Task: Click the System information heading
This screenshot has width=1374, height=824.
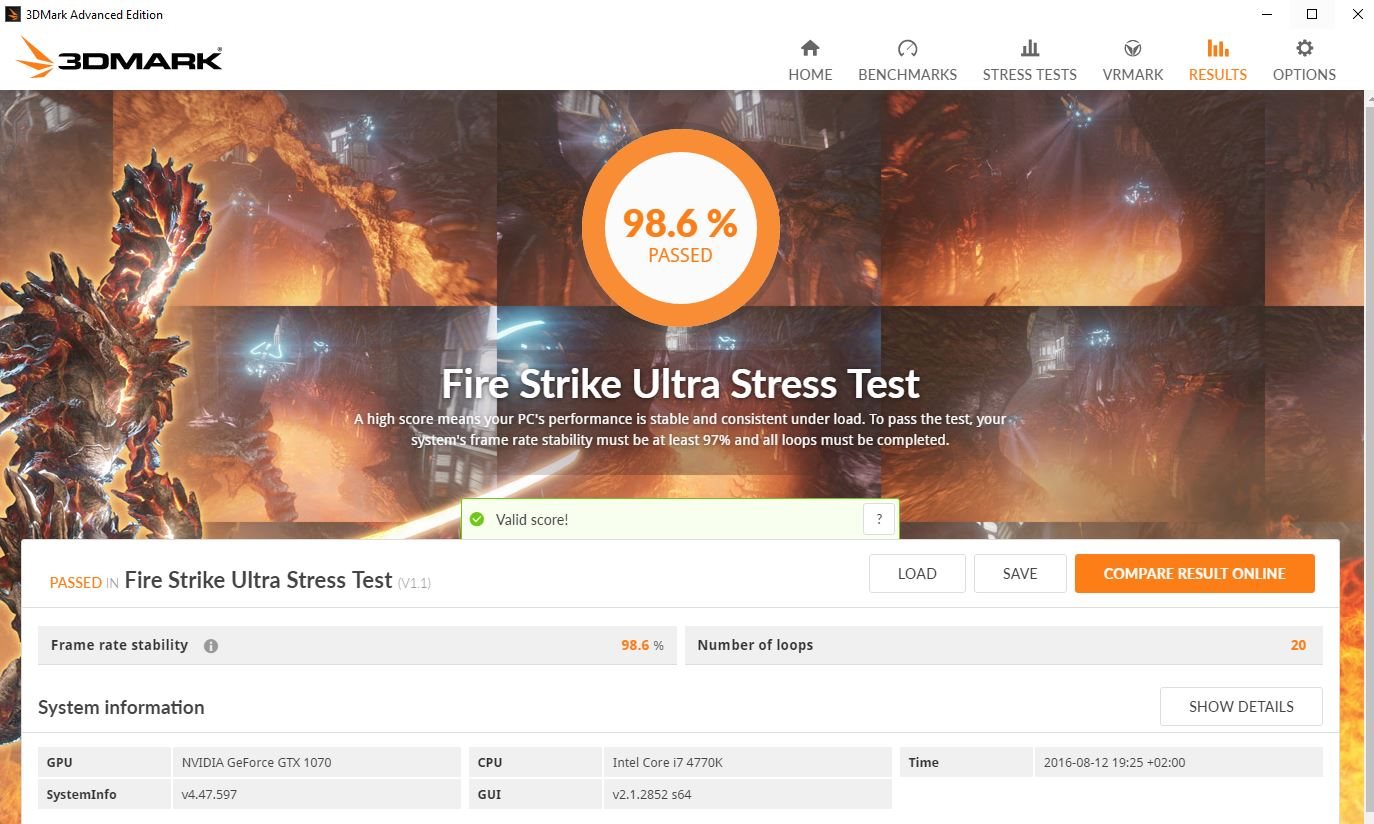Action: [x=121, y=707]
